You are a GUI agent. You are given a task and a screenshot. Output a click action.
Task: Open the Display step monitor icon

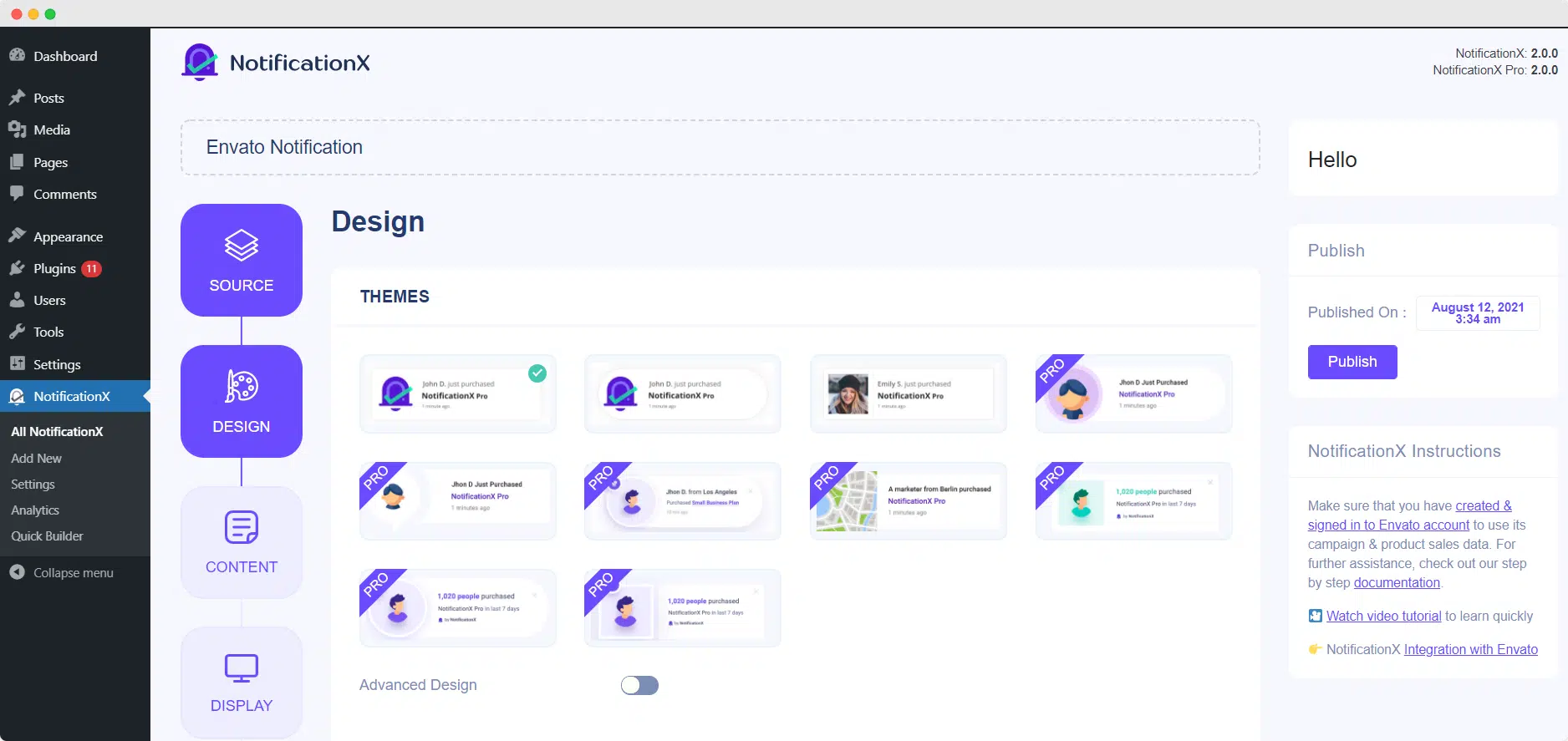(242, 668)
